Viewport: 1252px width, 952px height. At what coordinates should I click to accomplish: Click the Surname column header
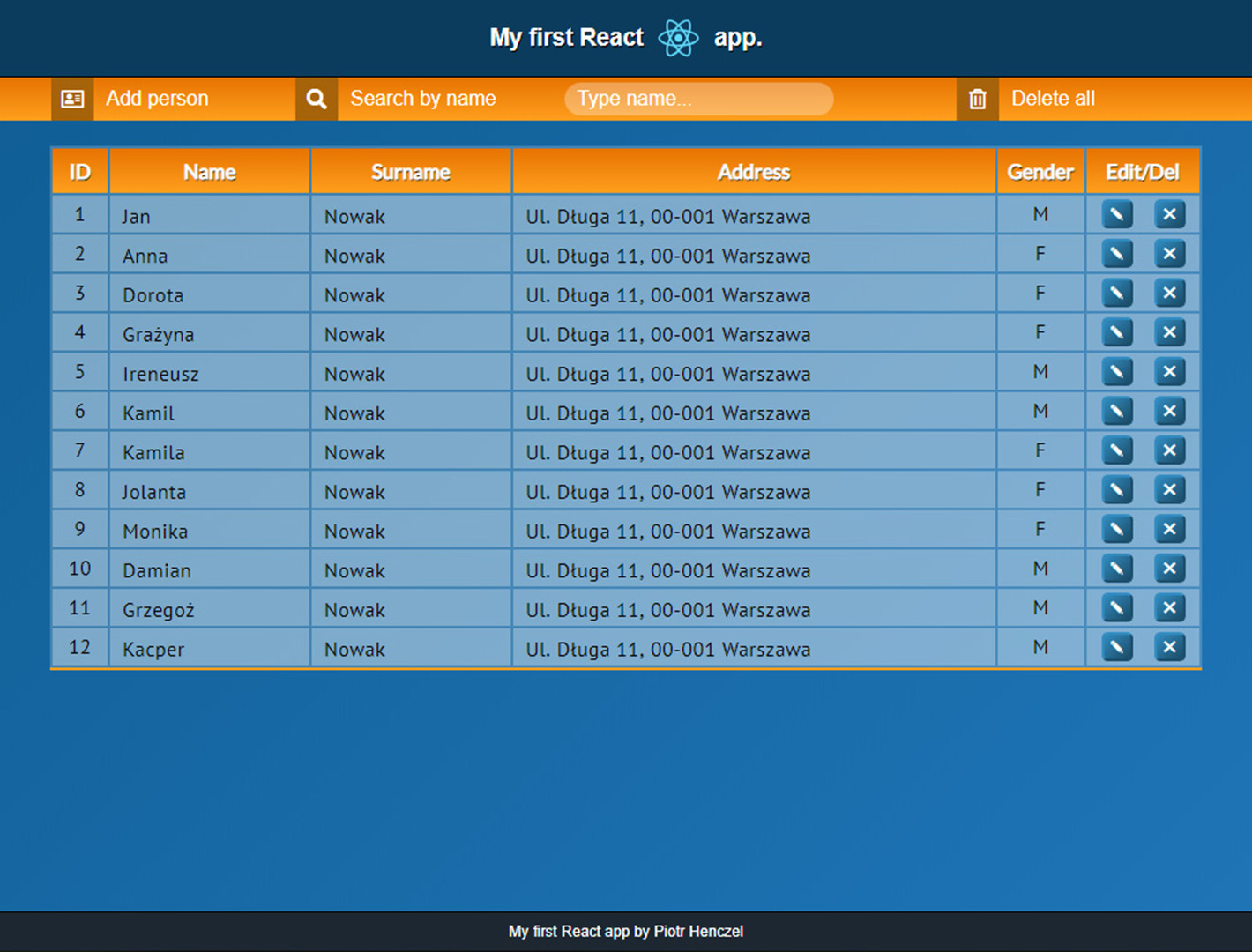click(411, 172)
